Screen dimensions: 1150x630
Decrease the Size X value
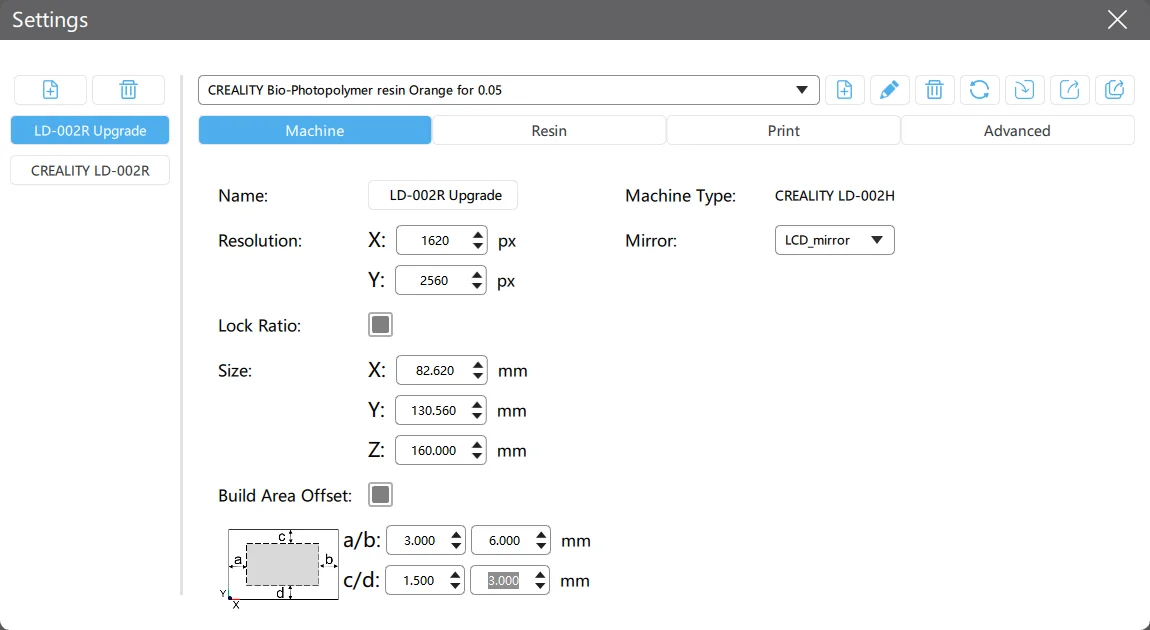478,376
